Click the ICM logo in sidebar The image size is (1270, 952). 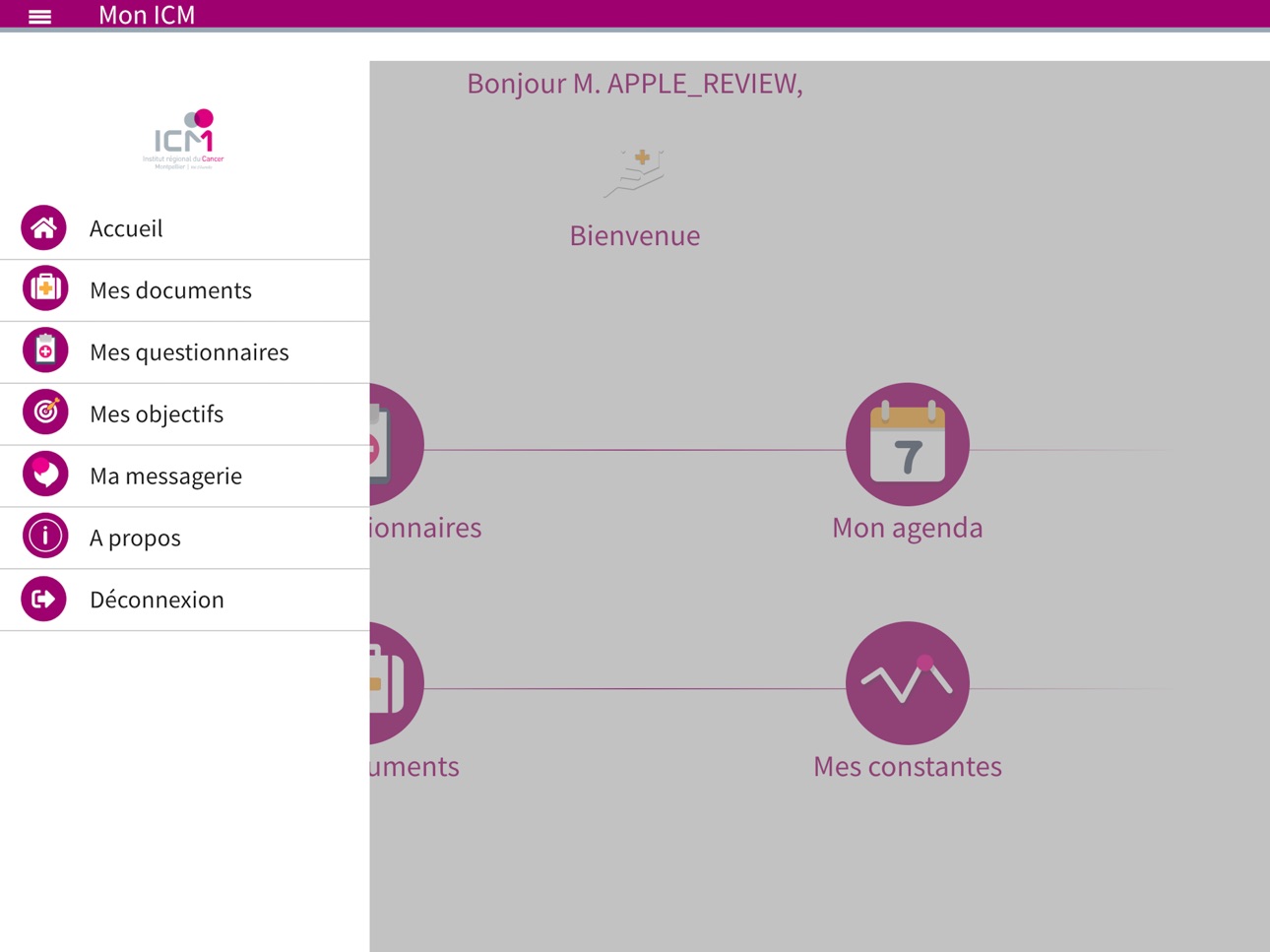[x=184, y=140]
